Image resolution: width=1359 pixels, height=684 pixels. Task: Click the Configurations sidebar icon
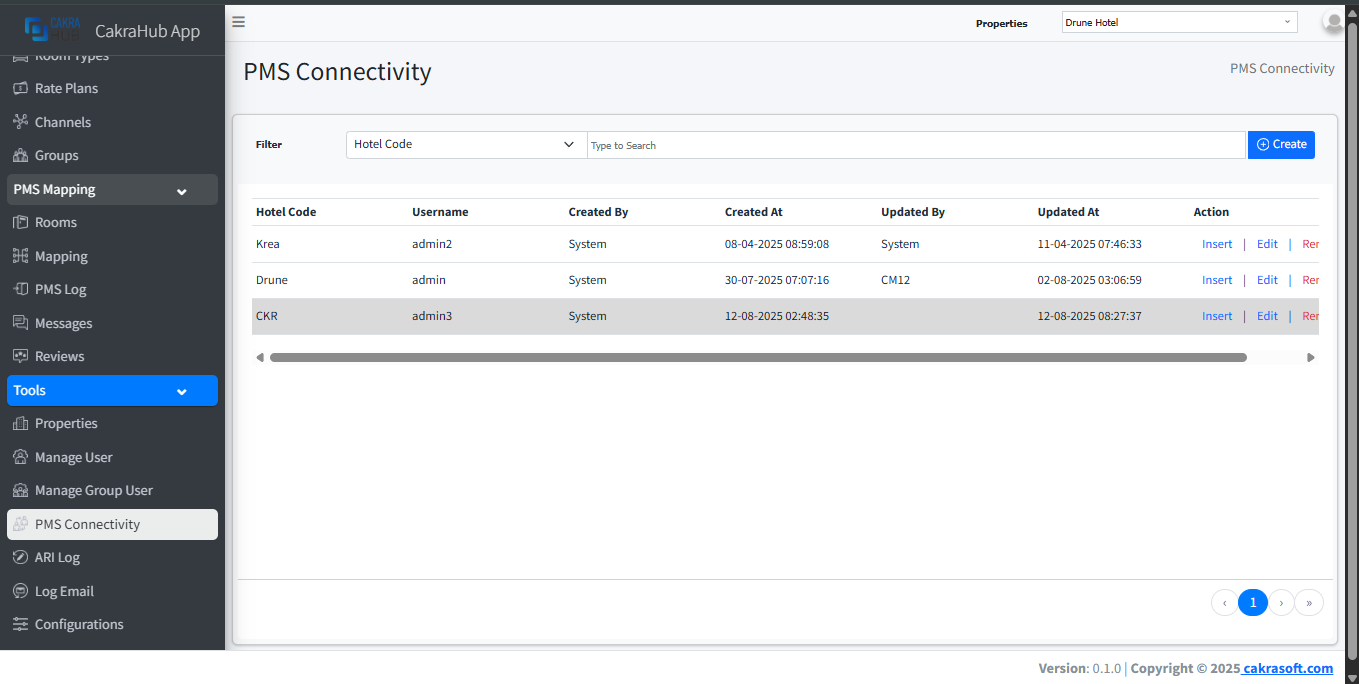(22, 624)
